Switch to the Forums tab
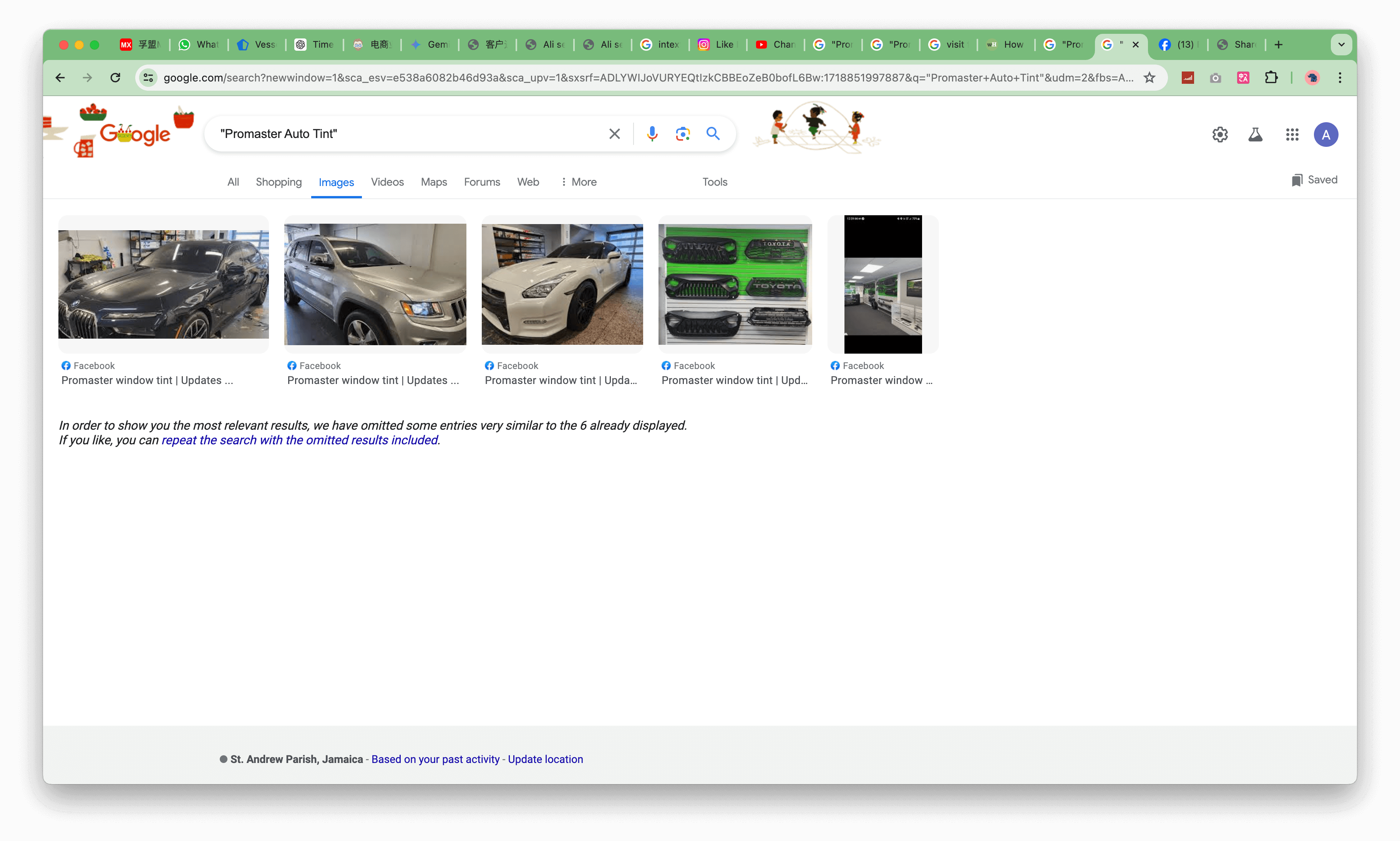The width and height of the screenshot is (1400, 841). coord(482,182)
